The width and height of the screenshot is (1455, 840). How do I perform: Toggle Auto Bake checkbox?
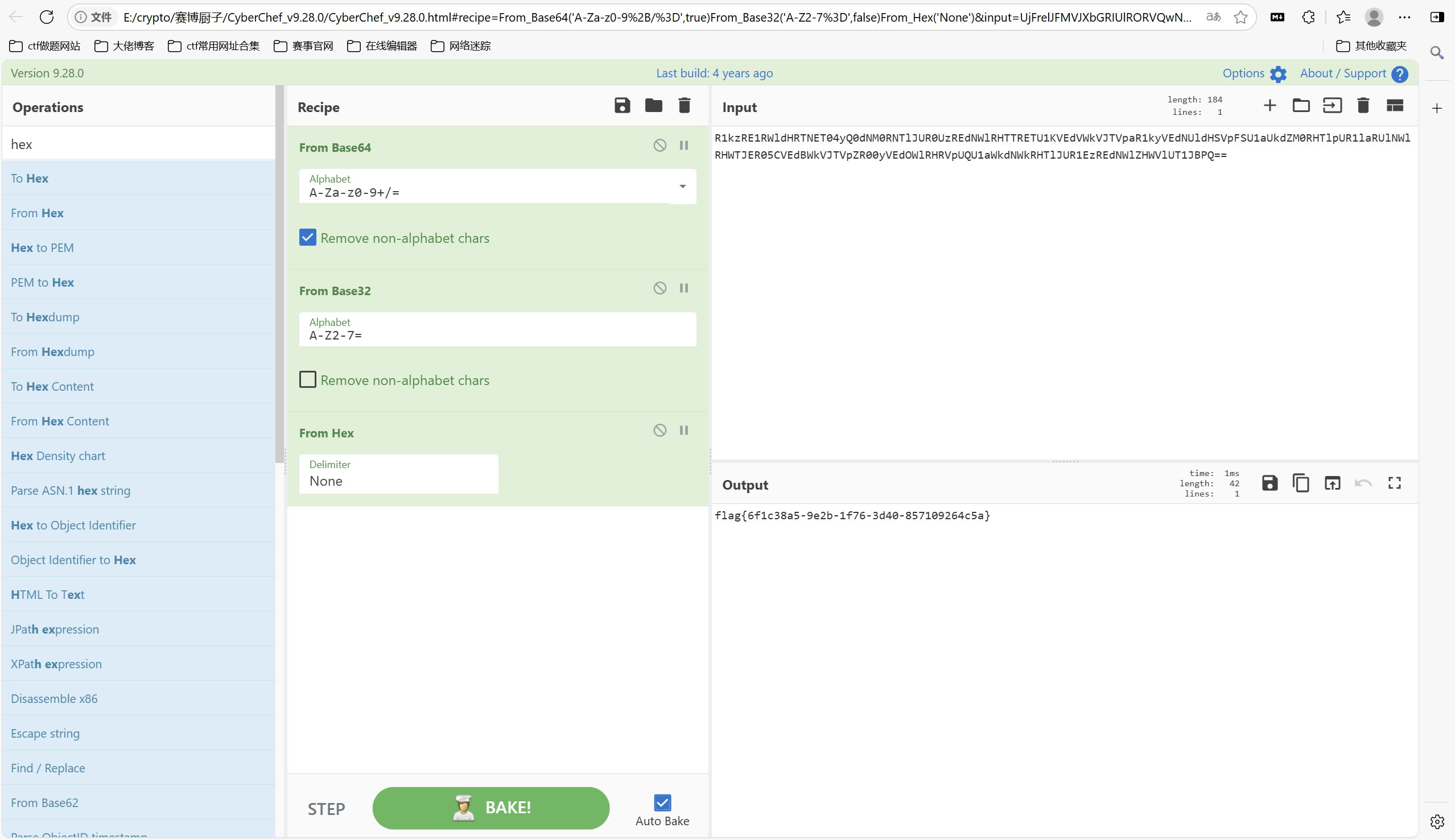662,802
